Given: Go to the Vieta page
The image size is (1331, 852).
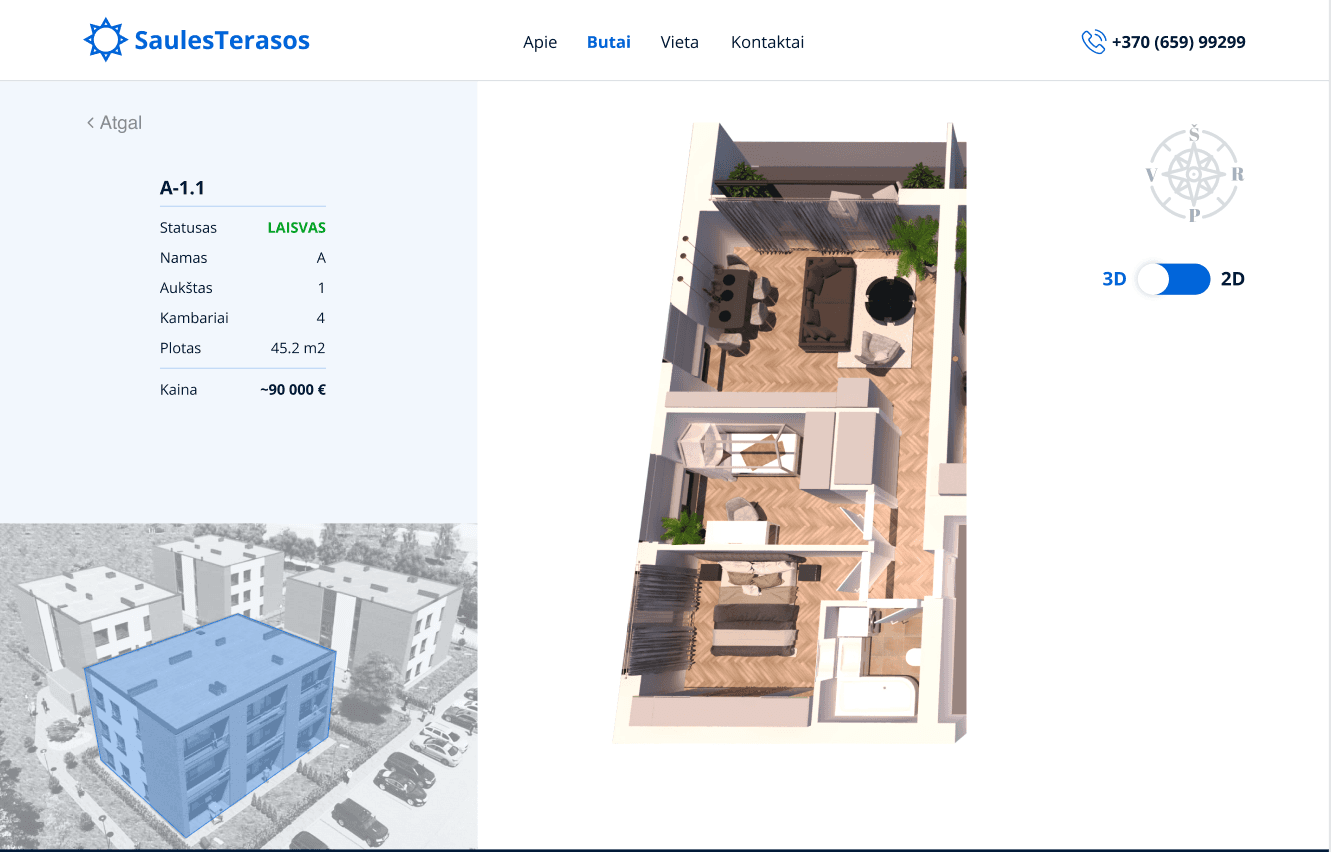Looking at the screenshot, I should tap(679, 42).
